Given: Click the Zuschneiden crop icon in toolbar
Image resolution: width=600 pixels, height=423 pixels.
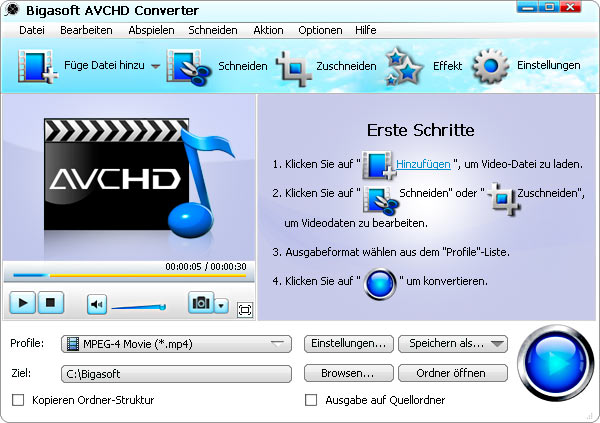Looking at the screenshot, I should click(294, 68).
